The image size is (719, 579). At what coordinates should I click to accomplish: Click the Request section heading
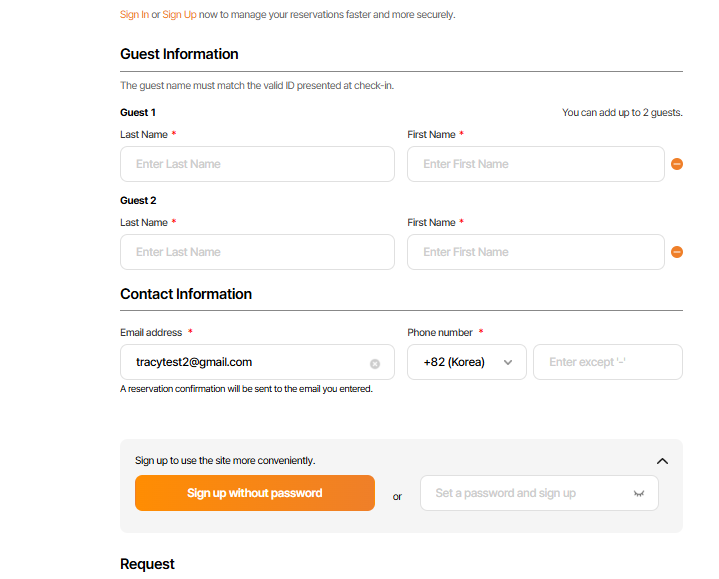click(x=147, y=564)
